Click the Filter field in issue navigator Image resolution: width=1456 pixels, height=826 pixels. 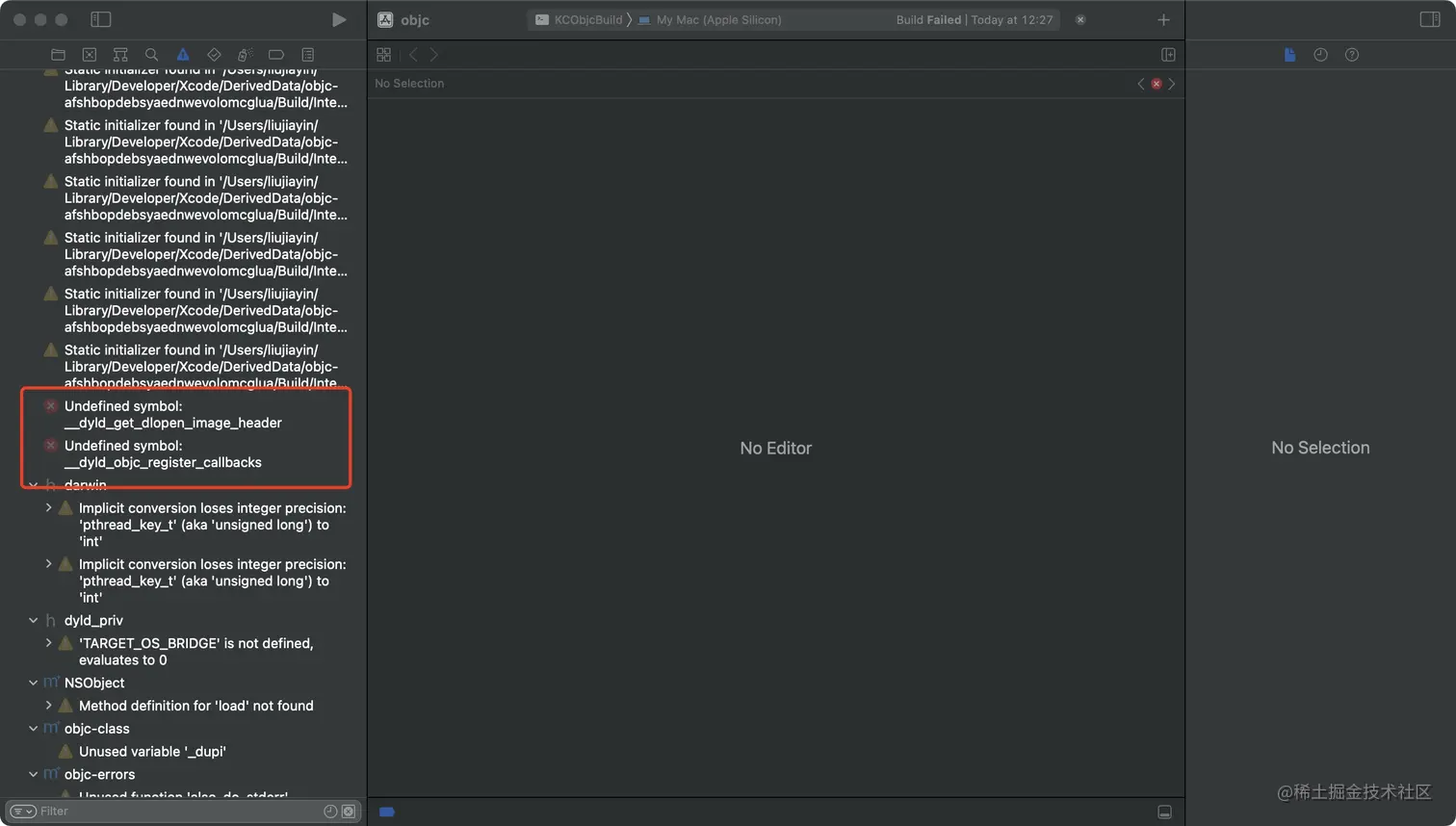182,812
